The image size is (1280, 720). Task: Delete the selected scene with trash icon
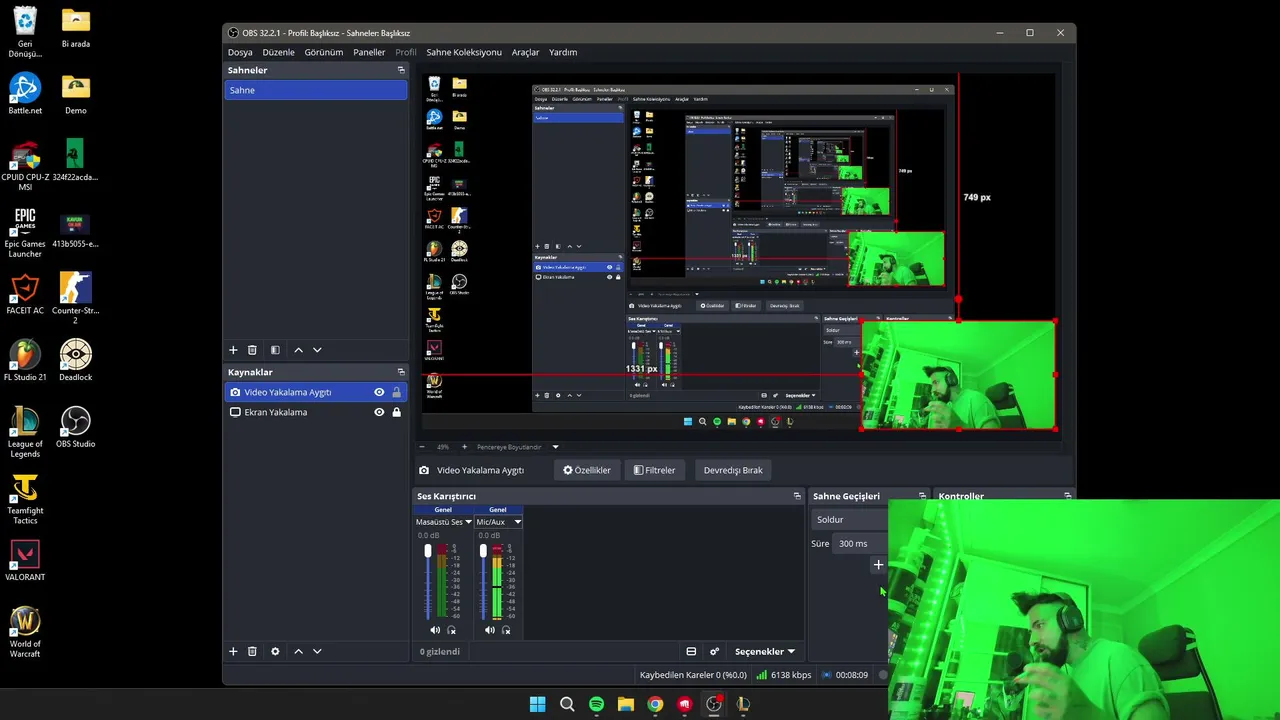(252, 350)
